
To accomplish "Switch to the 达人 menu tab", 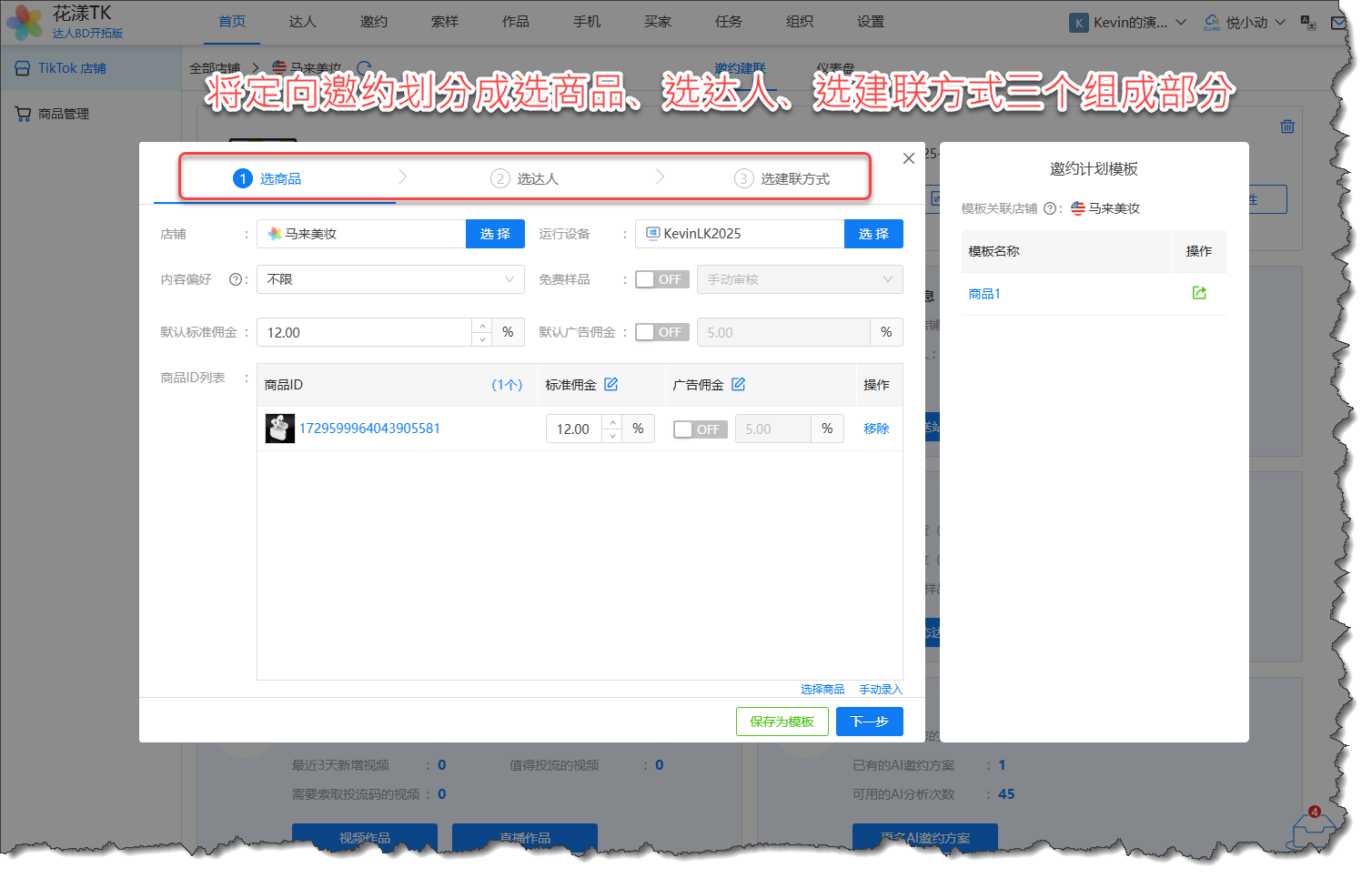I will [x=302, y=22].
